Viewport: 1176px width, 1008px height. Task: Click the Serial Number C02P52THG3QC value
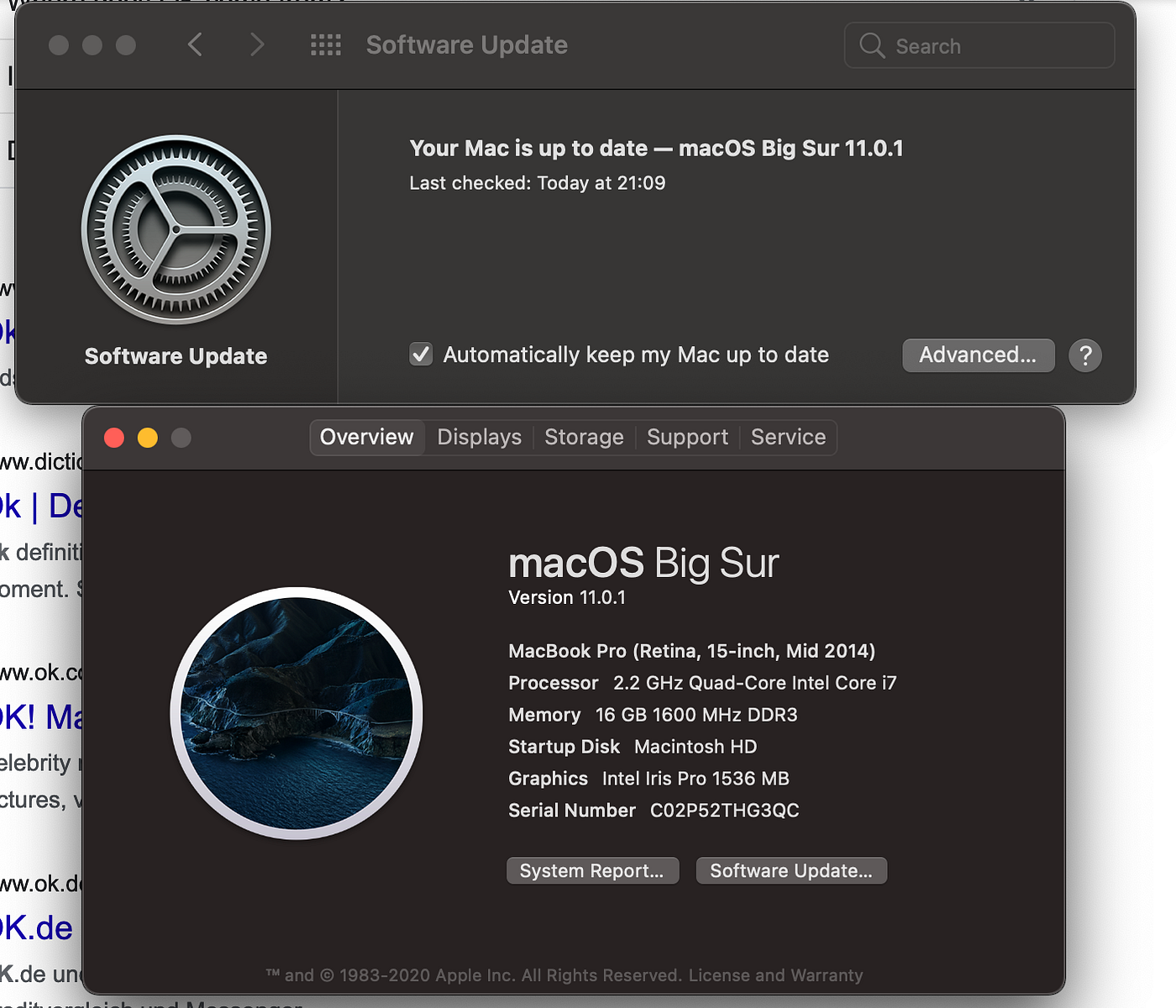tap(724, 811)
